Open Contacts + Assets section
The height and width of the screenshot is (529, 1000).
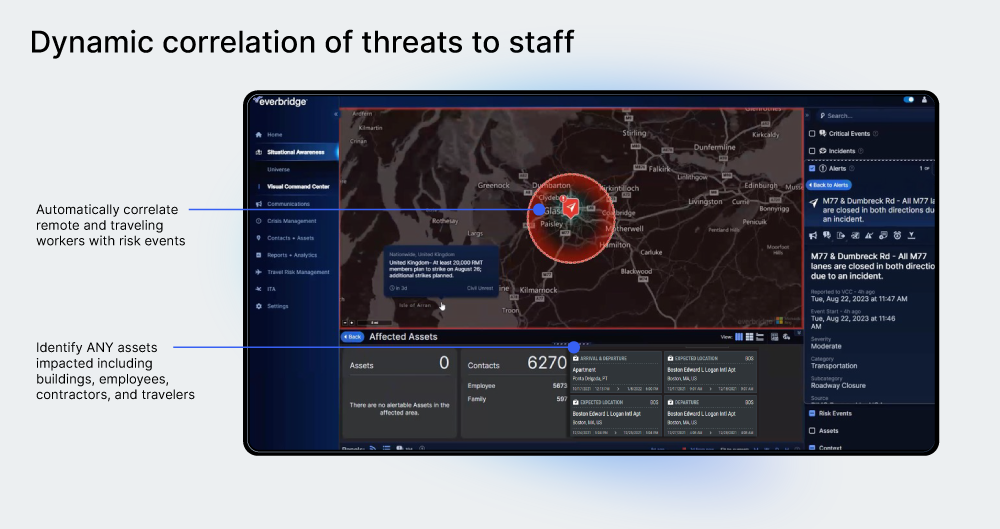290,238
